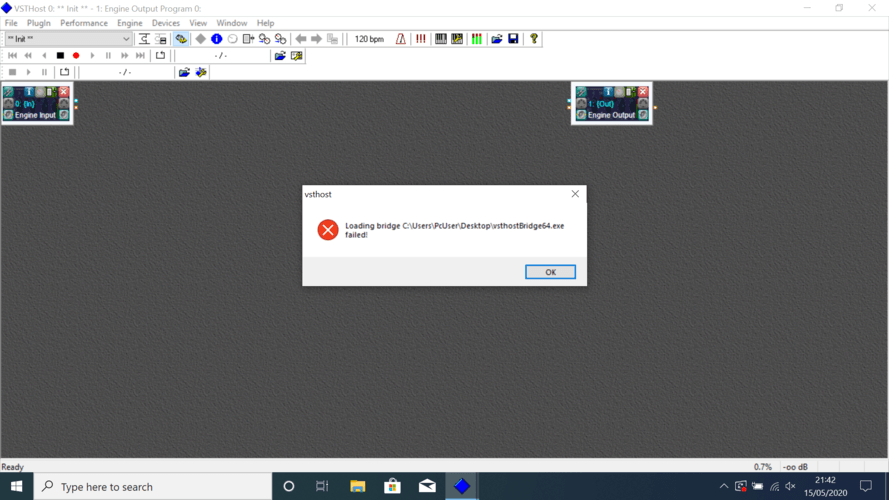Image resolution: width=889 pixels, height=500 pixels.
Task: Click the auto-arrange plugins toolbar icon
Action: (x=144, y=39)
